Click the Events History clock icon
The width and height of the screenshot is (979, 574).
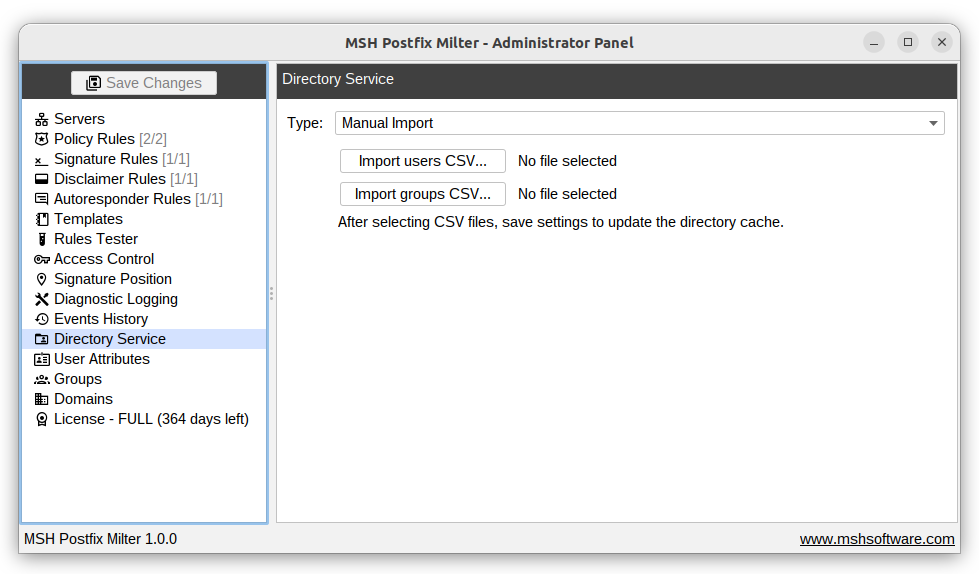click(41, 319)
